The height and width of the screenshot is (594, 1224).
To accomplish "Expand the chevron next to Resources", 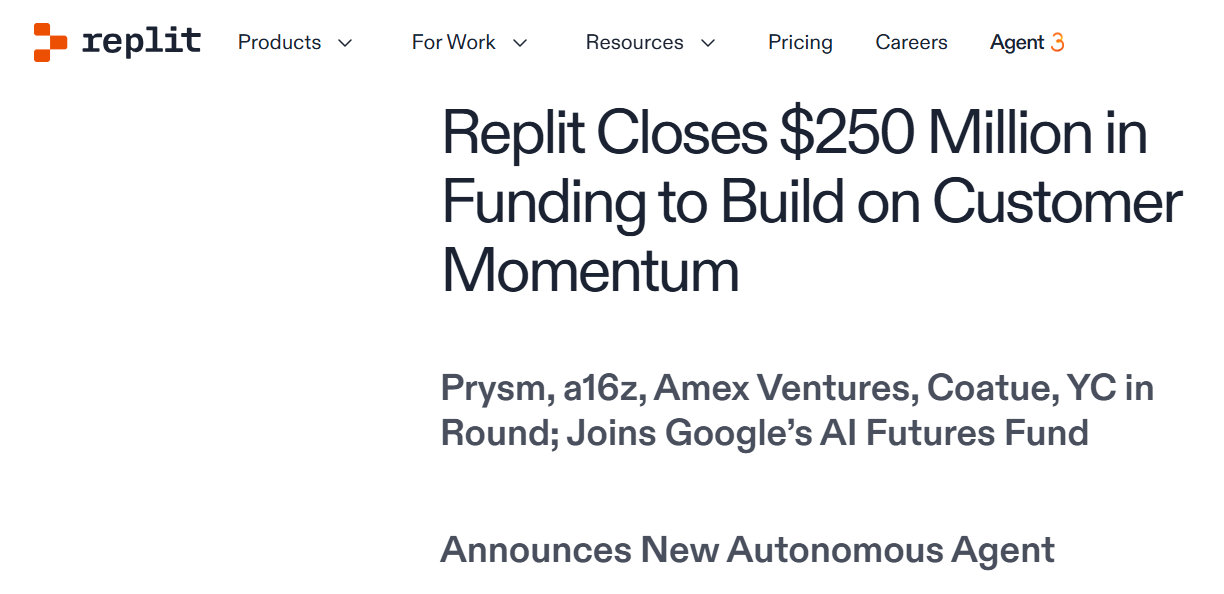I will pos(708,43).
